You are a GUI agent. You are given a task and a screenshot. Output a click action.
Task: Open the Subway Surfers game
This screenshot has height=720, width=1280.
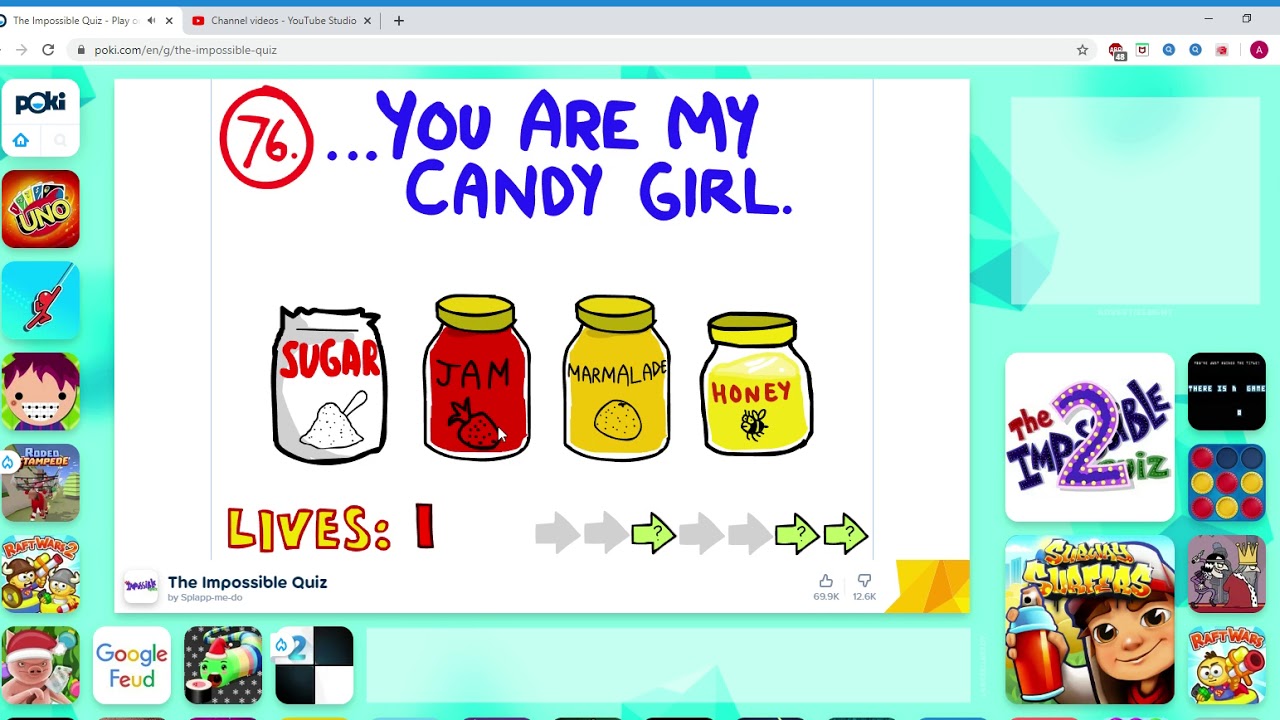click(x=1090, y=620)
